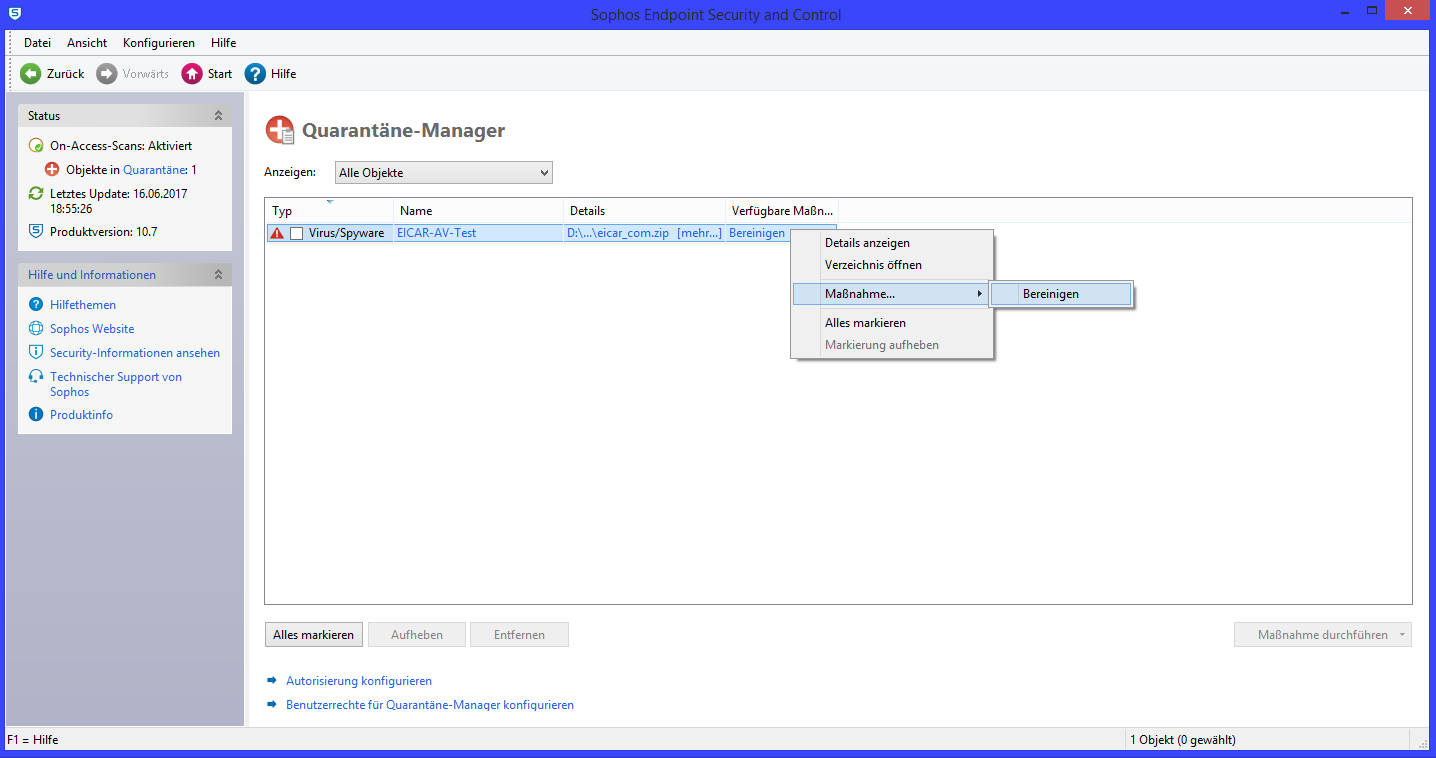The width and height of the screenshot is (1436, 758).
Task: Click the Sophos shield icon in the title bar
Action: pyautogui.click(x=15, y=14)
